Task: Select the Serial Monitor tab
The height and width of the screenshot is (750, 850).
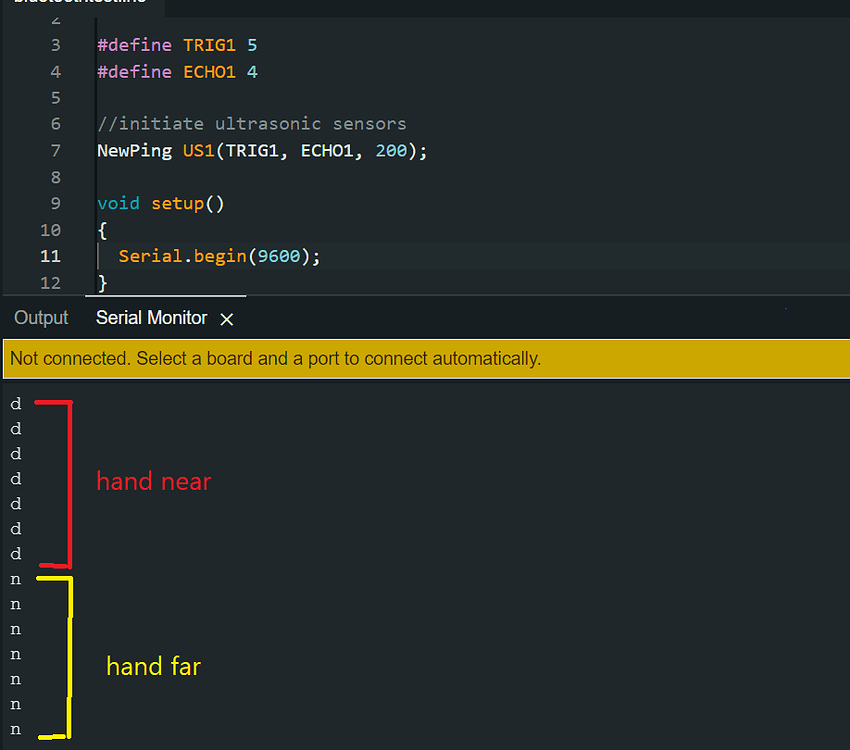Action: [151, 318]
